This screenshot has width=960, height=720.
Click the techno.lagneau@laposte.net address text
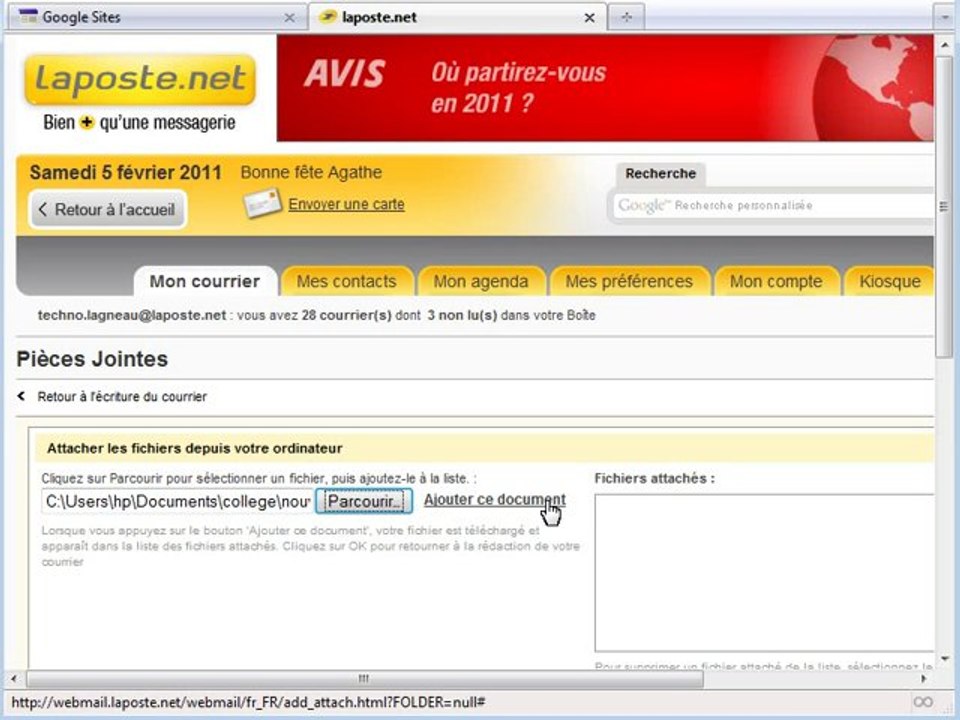132,315
